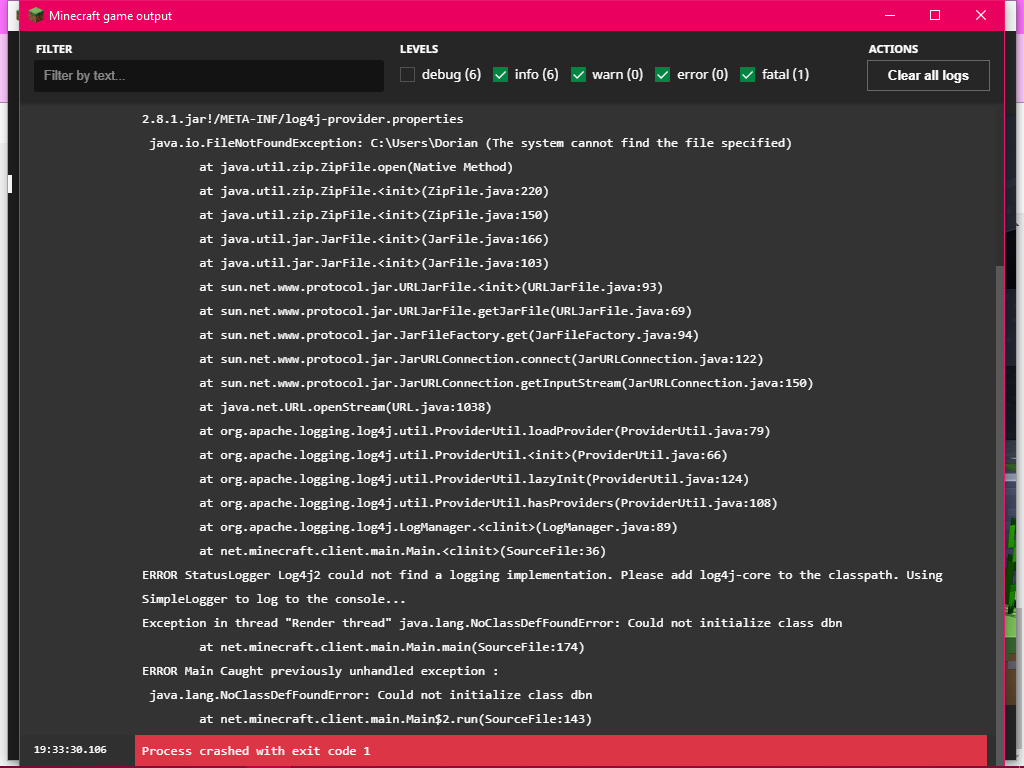Uncheck the info (6) level checkbox
The image size is (1024, 768).
tap(500, 74)
